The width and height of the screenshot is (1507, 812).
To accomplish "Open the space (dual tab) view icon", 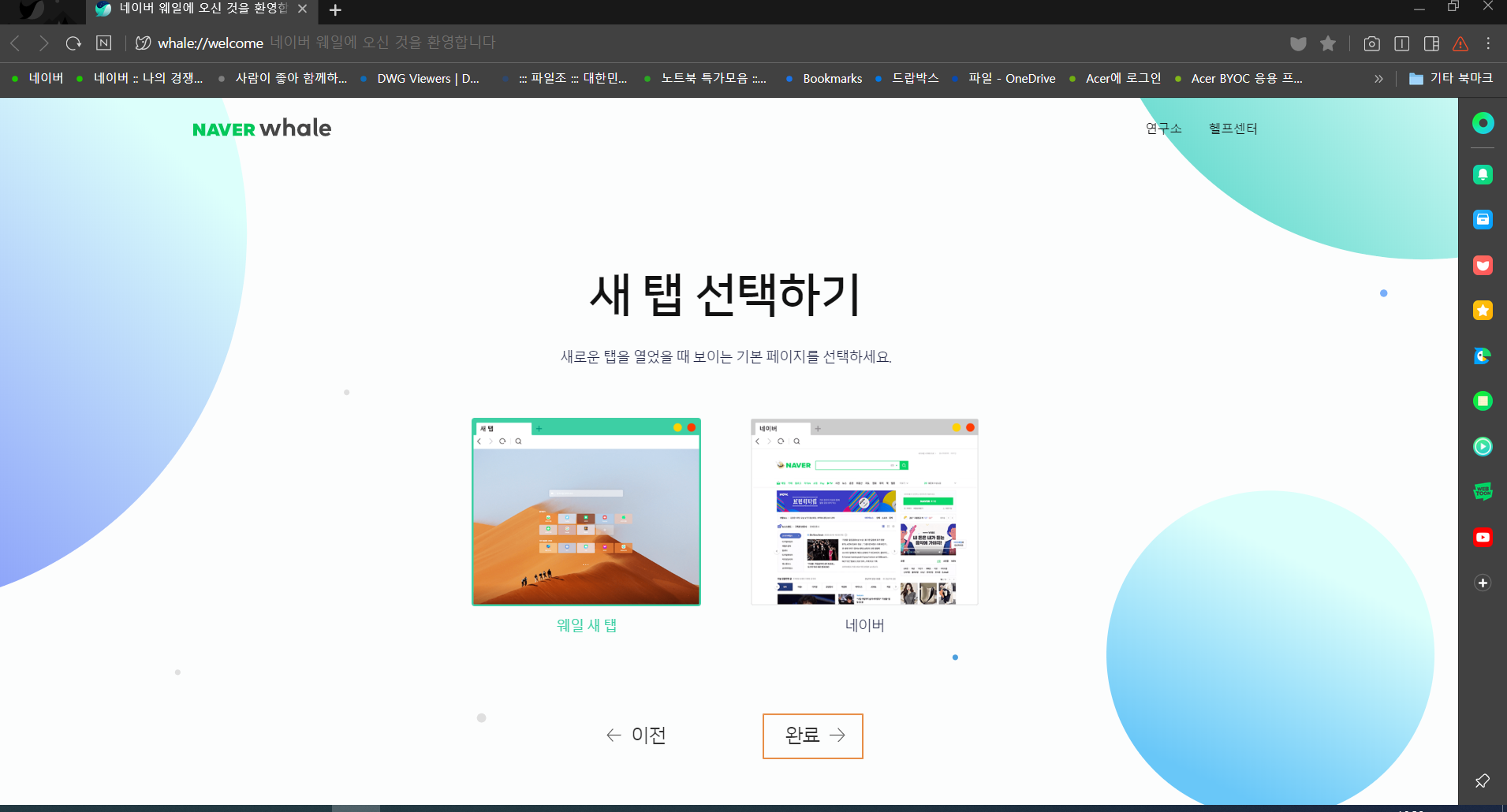I will point(1402,43).
